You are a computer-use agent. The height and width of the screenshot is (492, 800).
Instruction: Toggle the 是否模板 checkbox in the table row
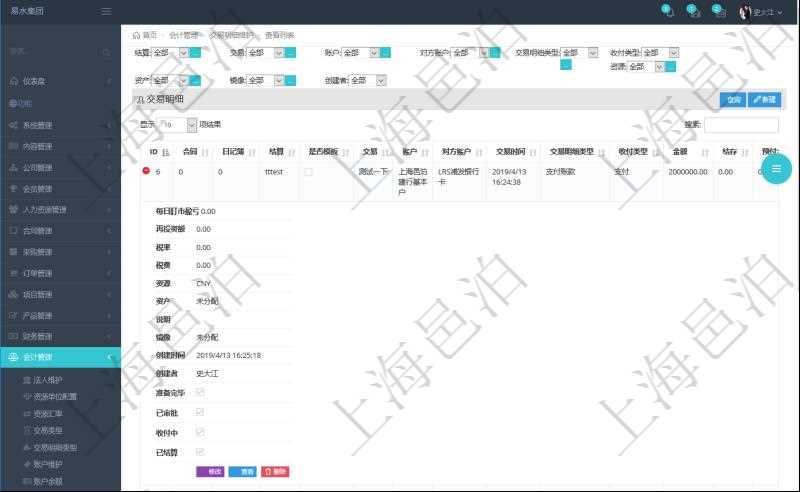coord(309,172)
